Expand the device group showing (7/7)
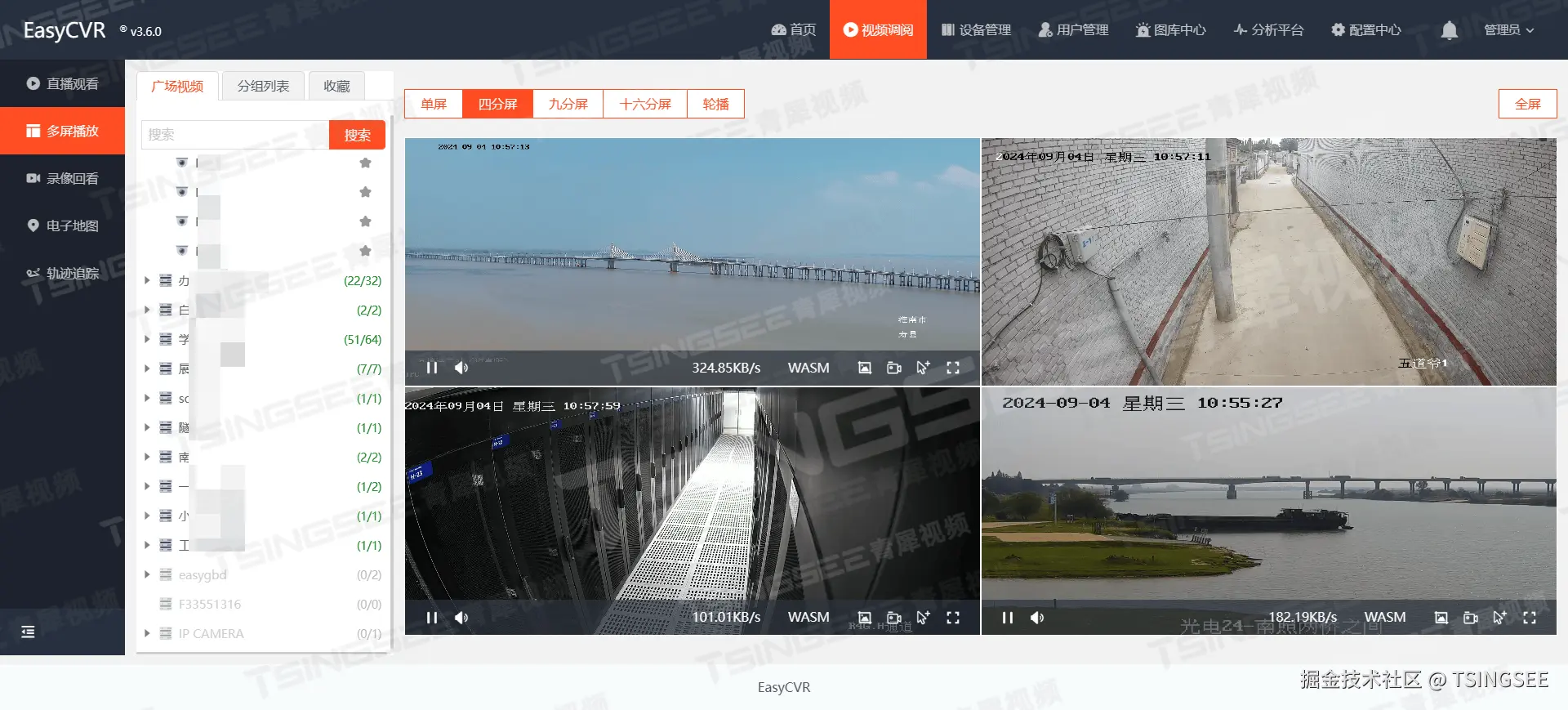The height and width of the screenshot is (710, 1568). coord(147,368)
